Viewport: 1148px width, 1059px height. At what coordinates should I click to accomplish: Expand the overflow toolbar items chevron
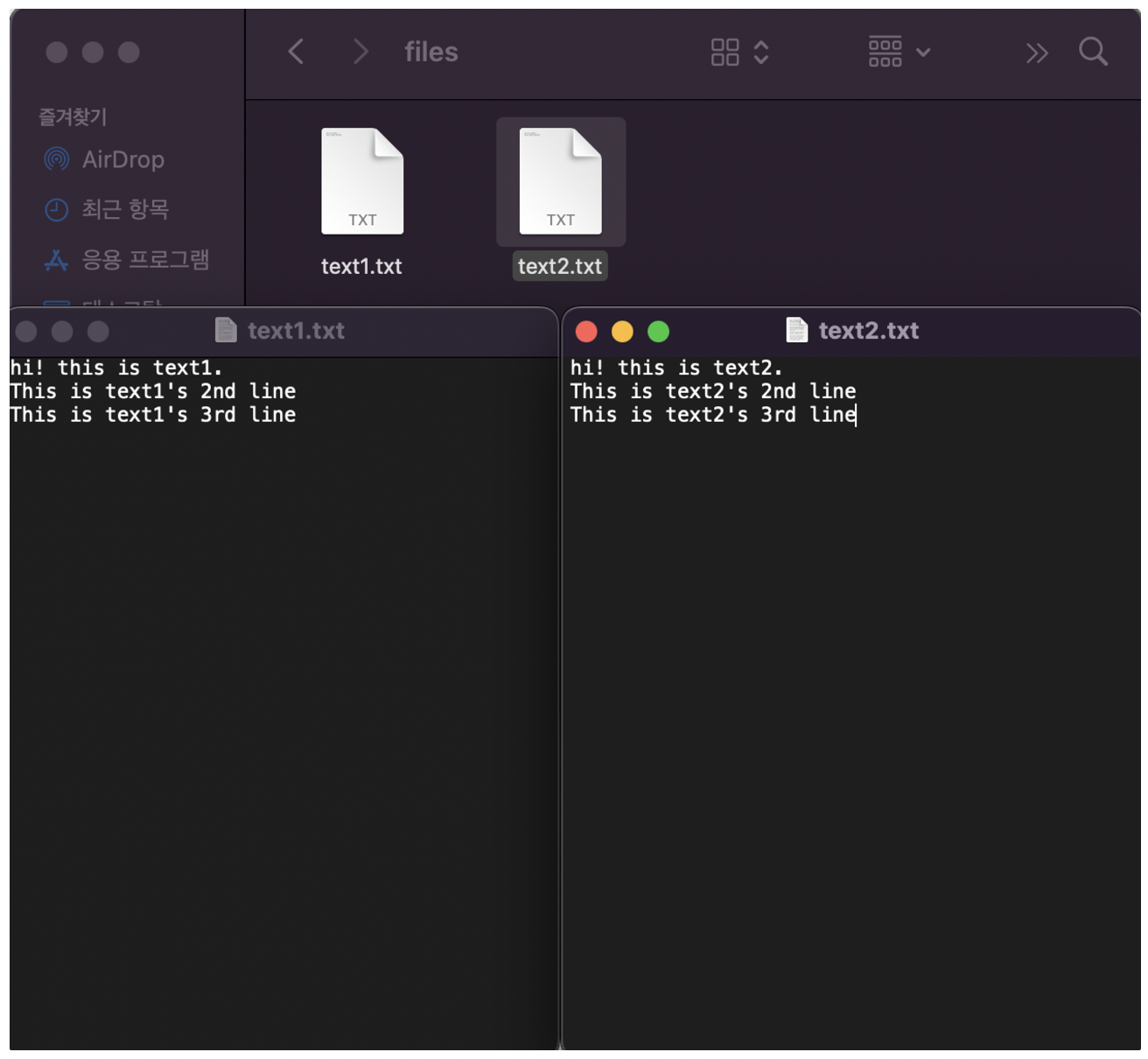[1037, 53]
